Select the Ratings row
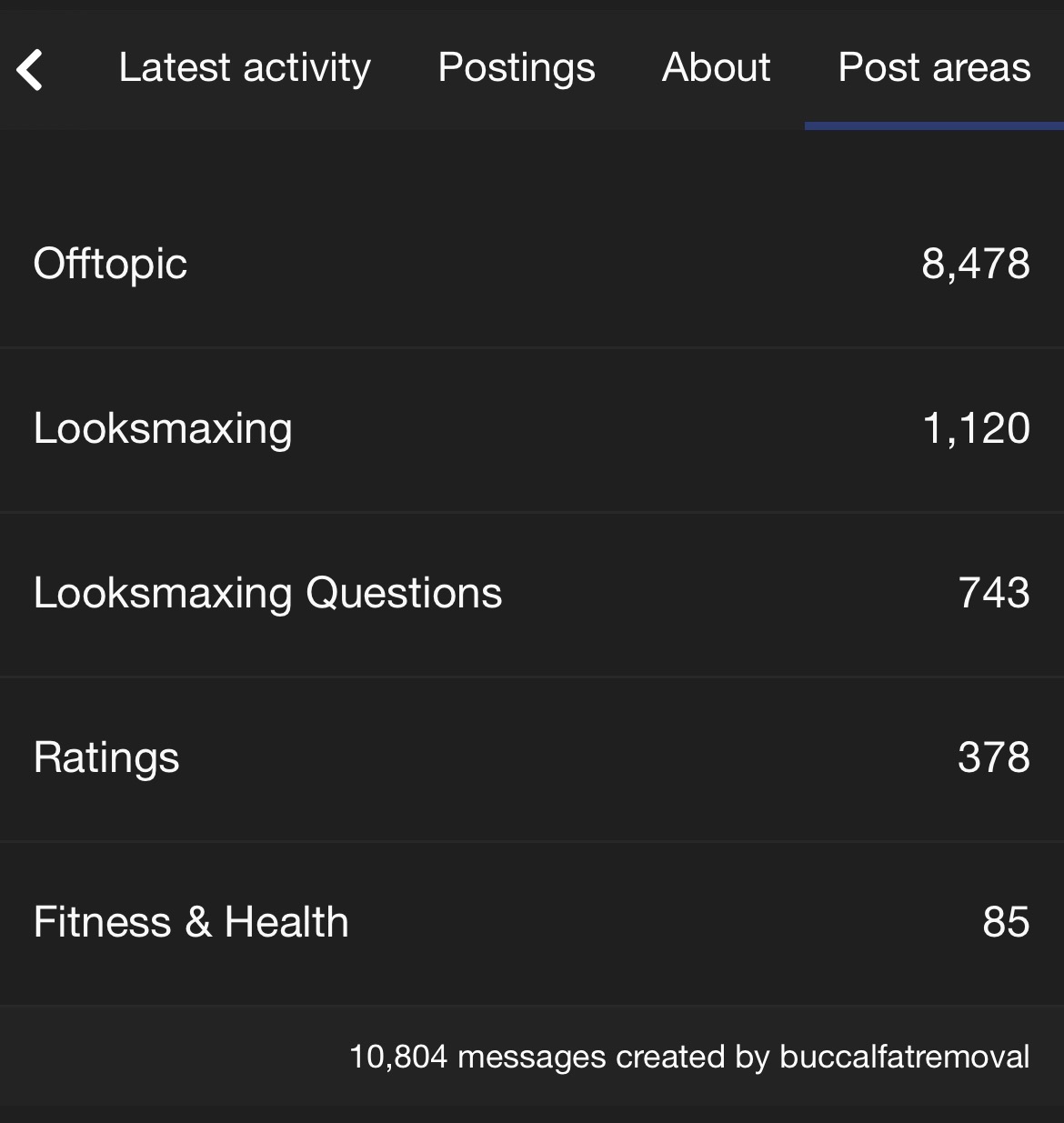 [x=532, y=758]
